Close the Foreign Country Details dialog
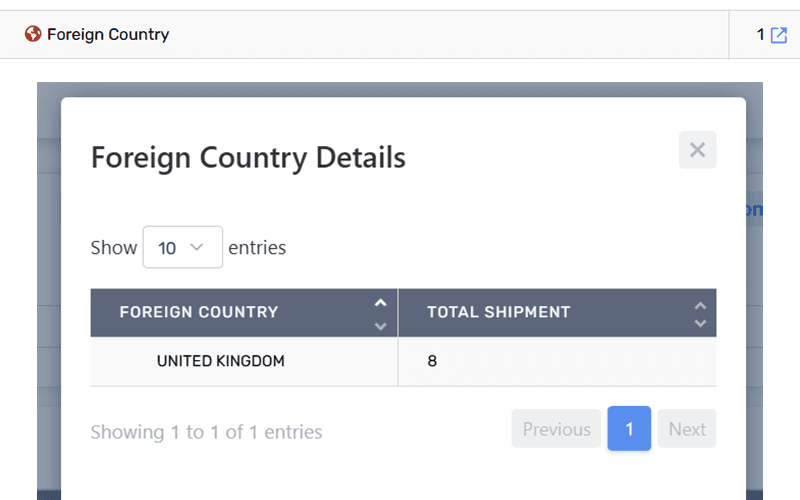Viewport: 800px width, 500px height. pos(697,150)
